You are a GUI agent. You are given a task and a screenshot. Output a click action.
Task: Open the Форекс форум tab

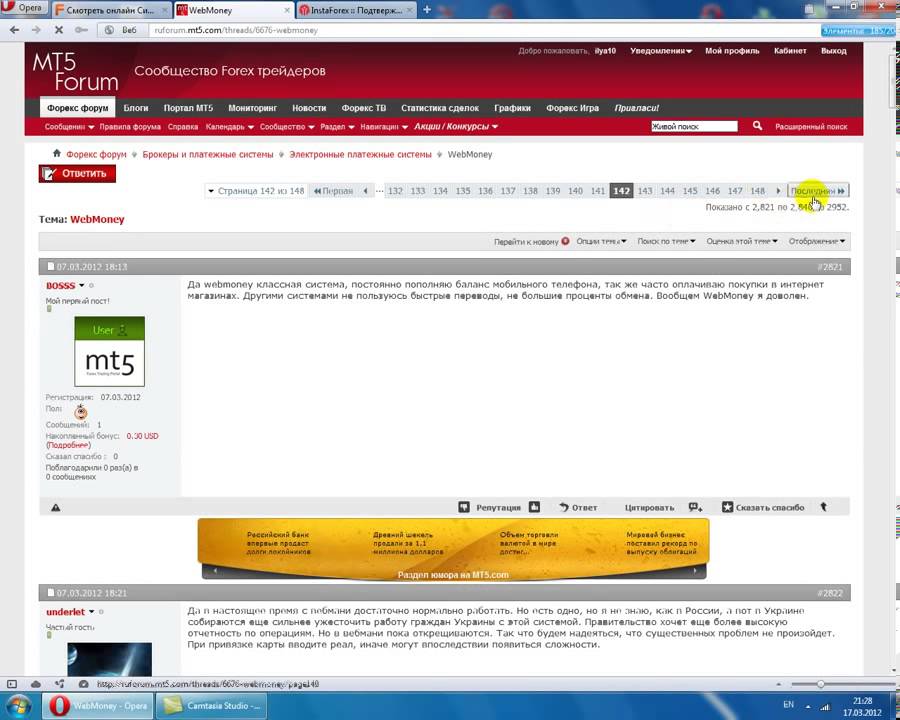77,107
